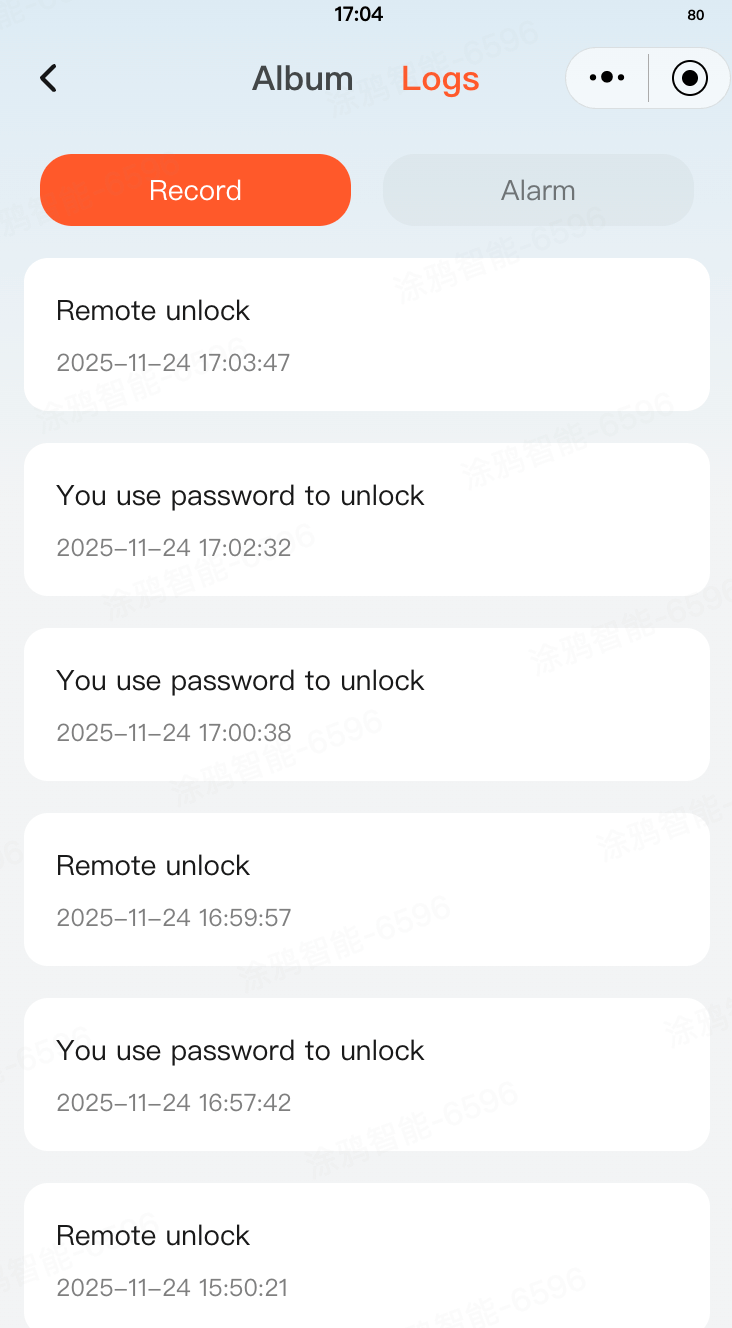Click the timestamp 2025-11-24 17:03:47
This screenshot has height=1328, width=732.
tap(173, 362)
